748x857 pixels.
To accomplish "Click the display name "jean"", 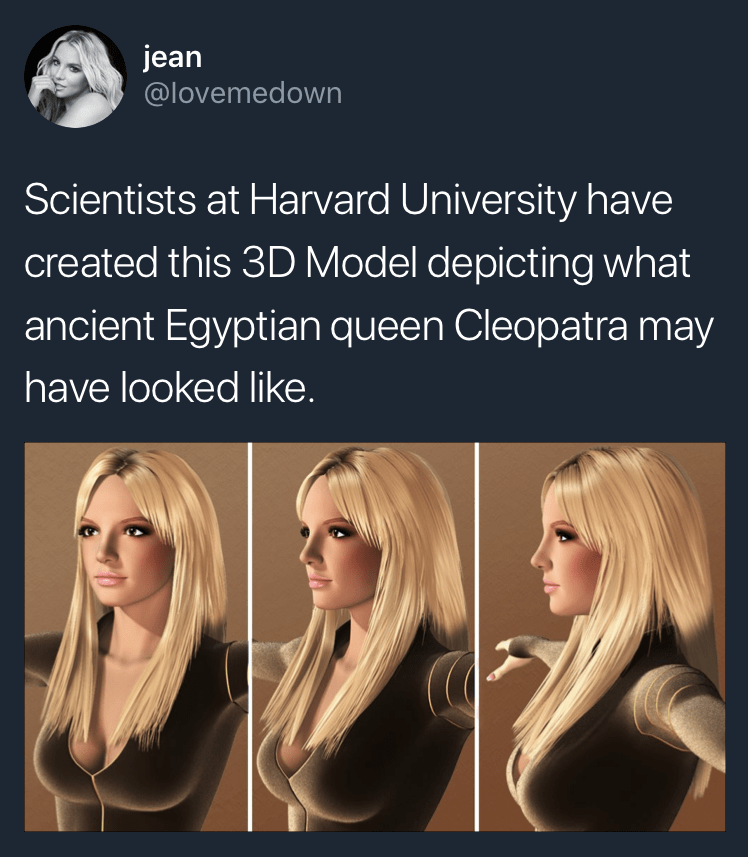I will coord(173,57).
